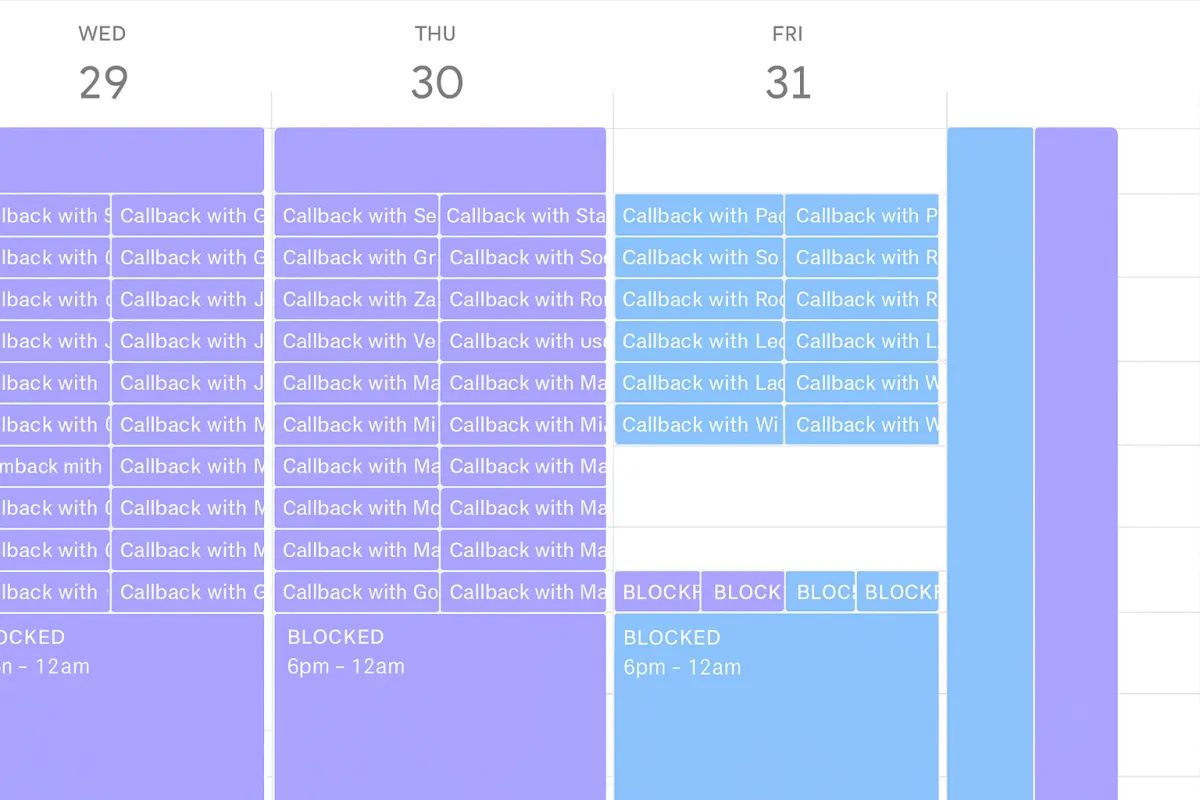1200x800 pixels.
Task: Open Thursday's 'Callback with Gr' event
Action: 356,257
